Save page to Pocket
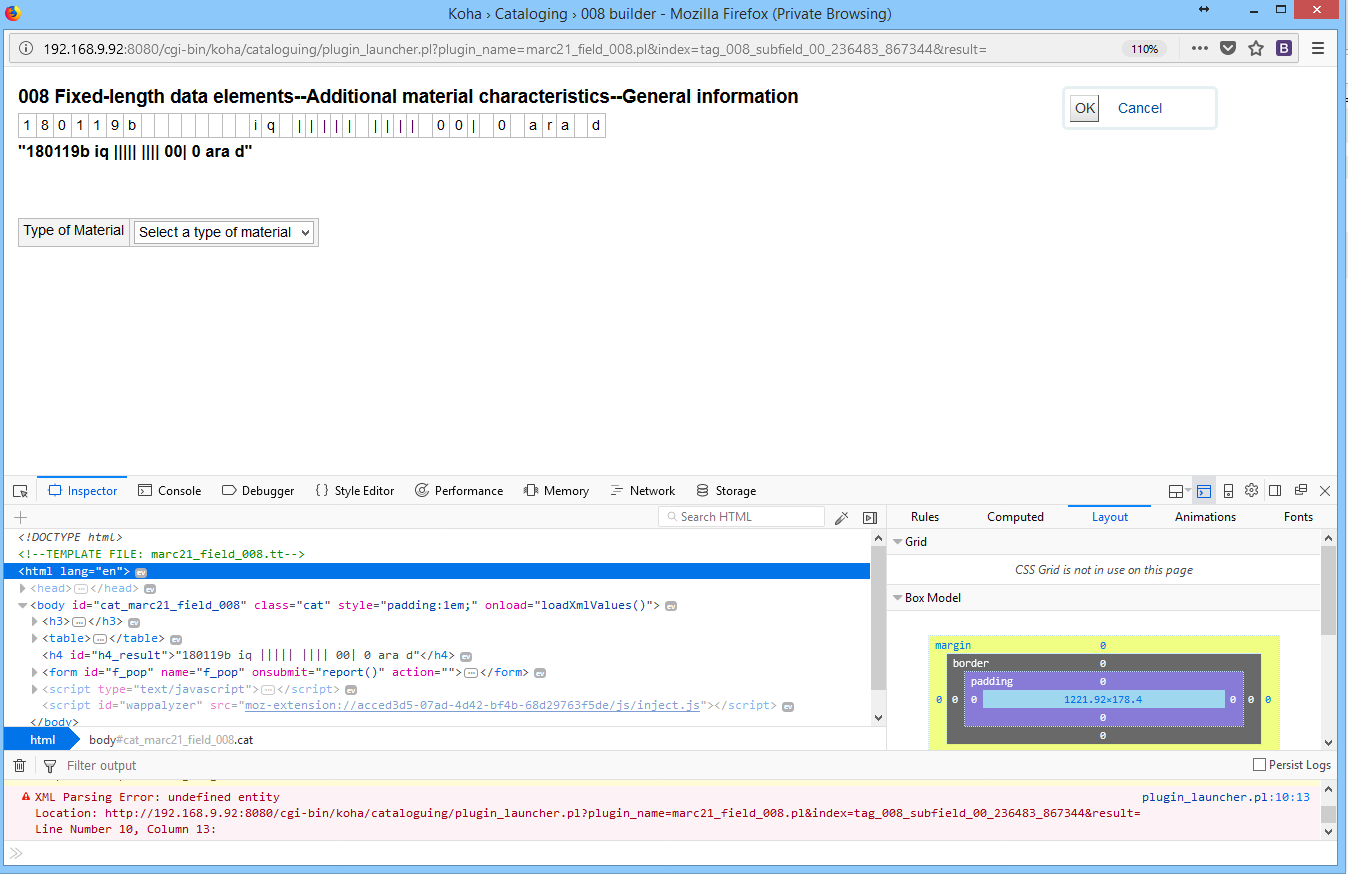The width and height of the screenshot is (1348, 874). point(1228,49)
